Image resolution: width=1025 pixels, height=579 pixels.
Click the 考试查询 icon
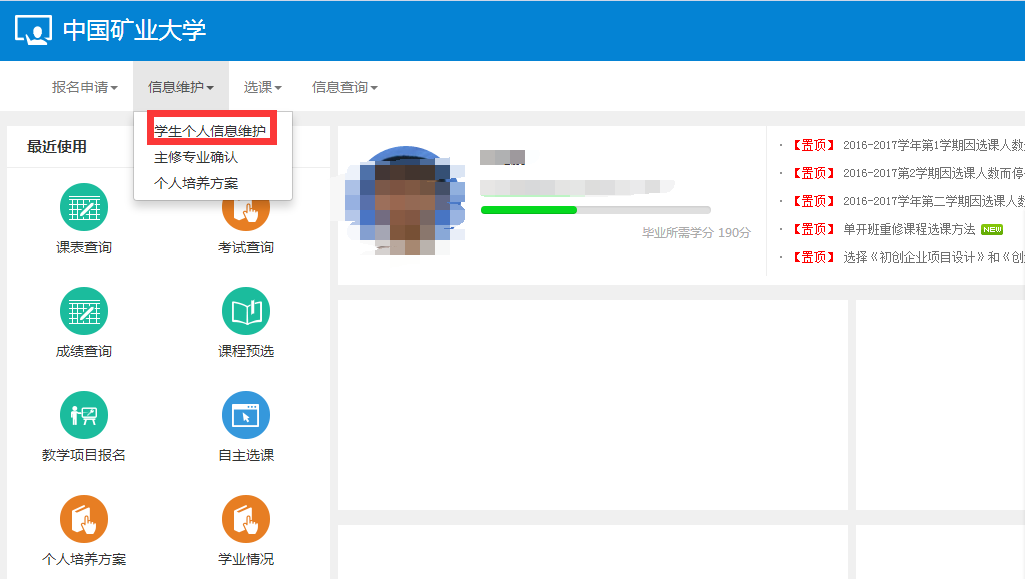coord(246,212)
